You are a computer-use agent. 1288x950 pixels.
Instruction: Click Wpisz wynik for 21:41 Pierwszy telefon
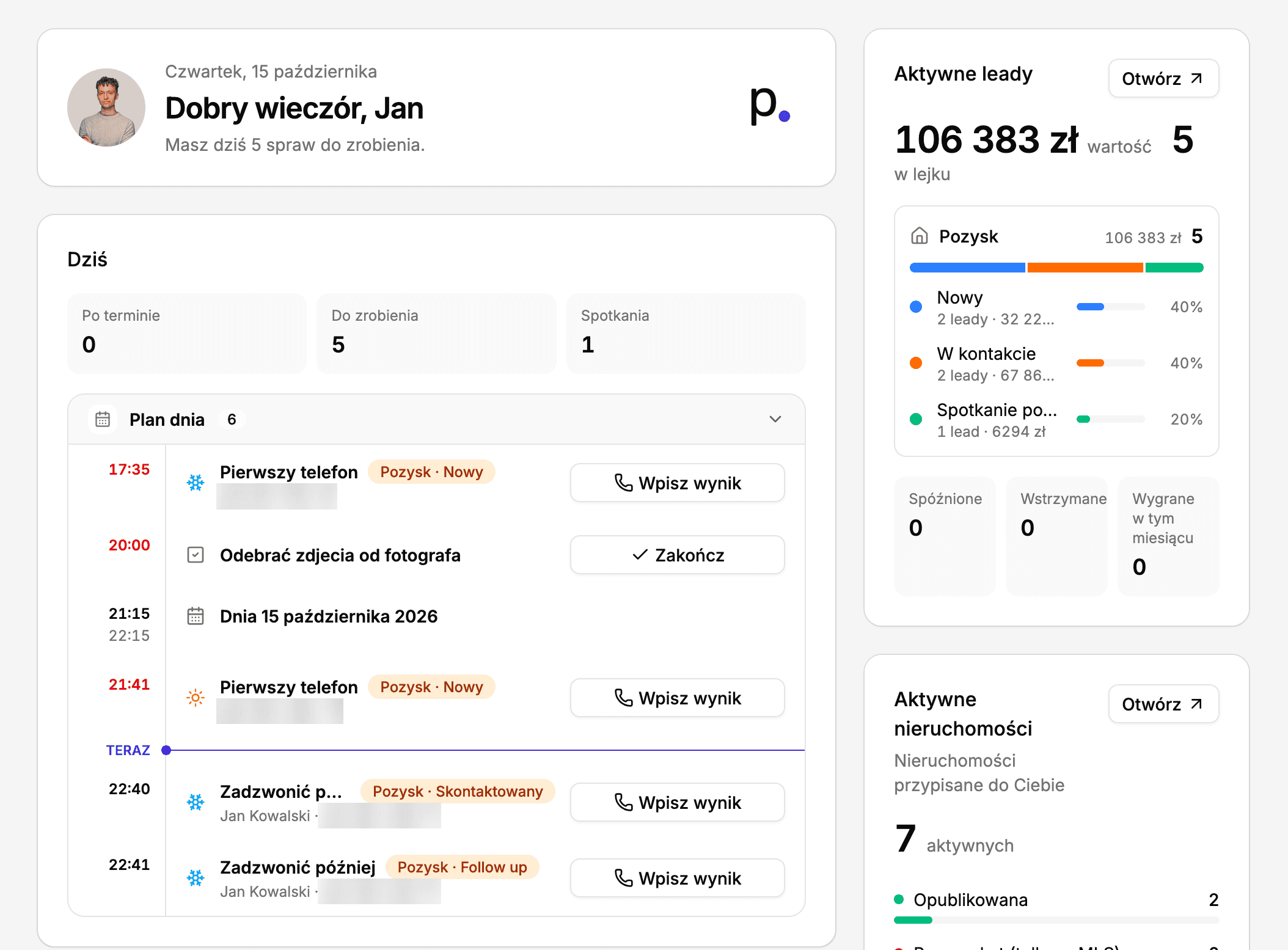[678, 698]
